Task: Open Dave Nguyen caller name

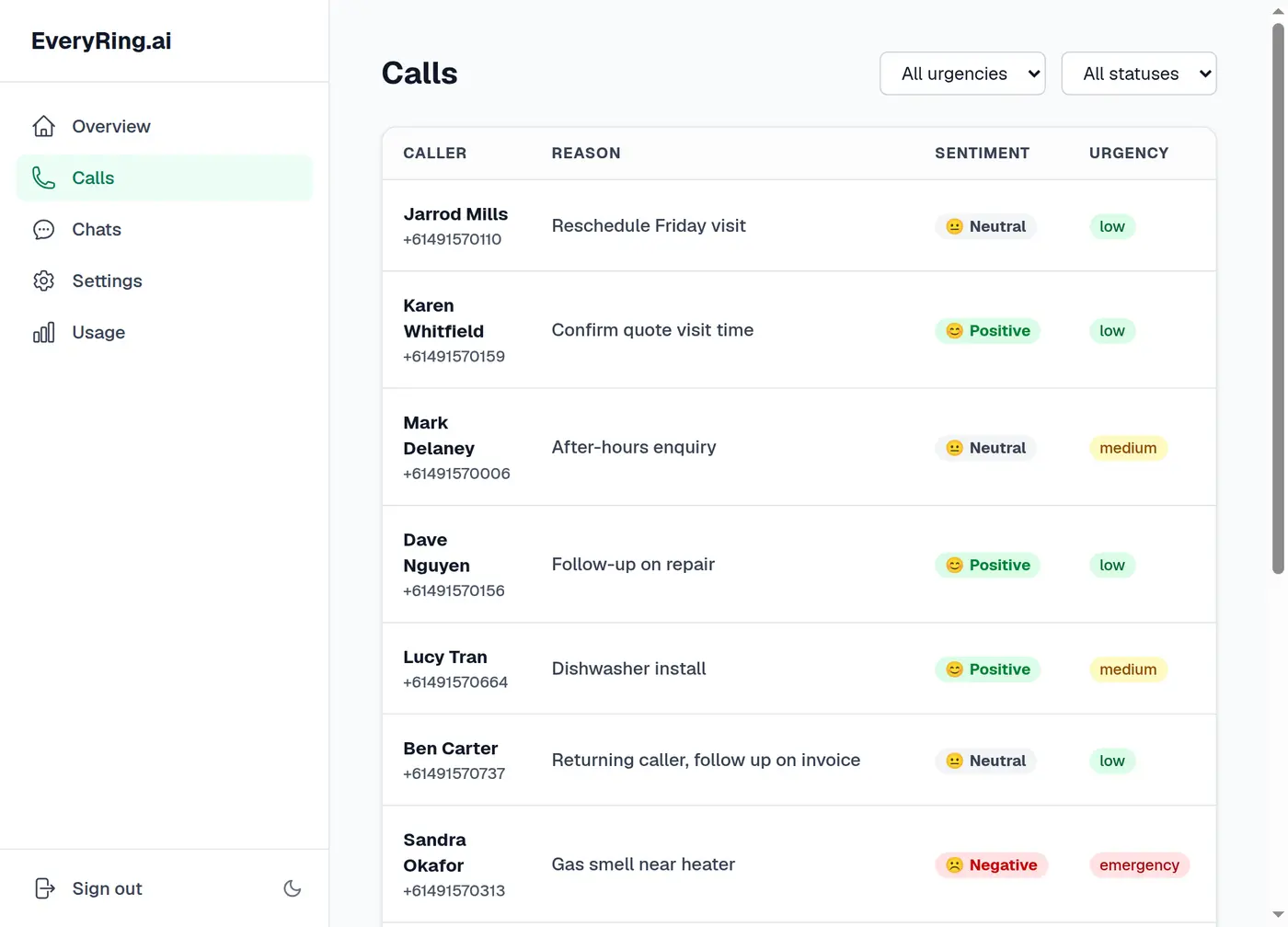Action: [x=436, y=553]
